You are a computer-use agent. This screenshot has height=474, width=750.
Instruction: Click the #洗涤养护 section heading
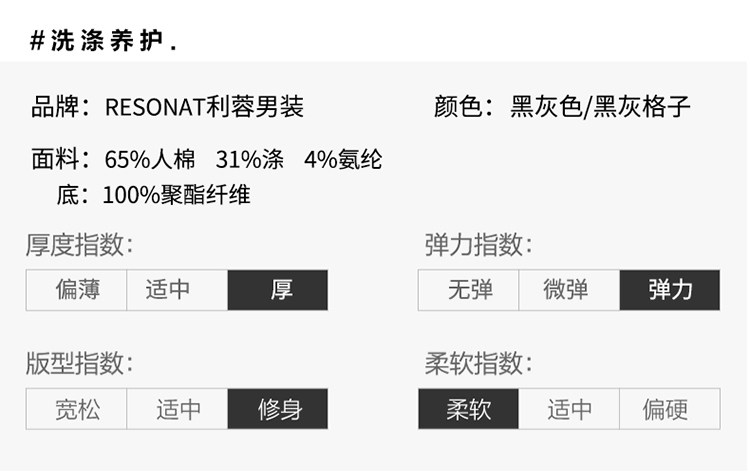pos(103,40)
